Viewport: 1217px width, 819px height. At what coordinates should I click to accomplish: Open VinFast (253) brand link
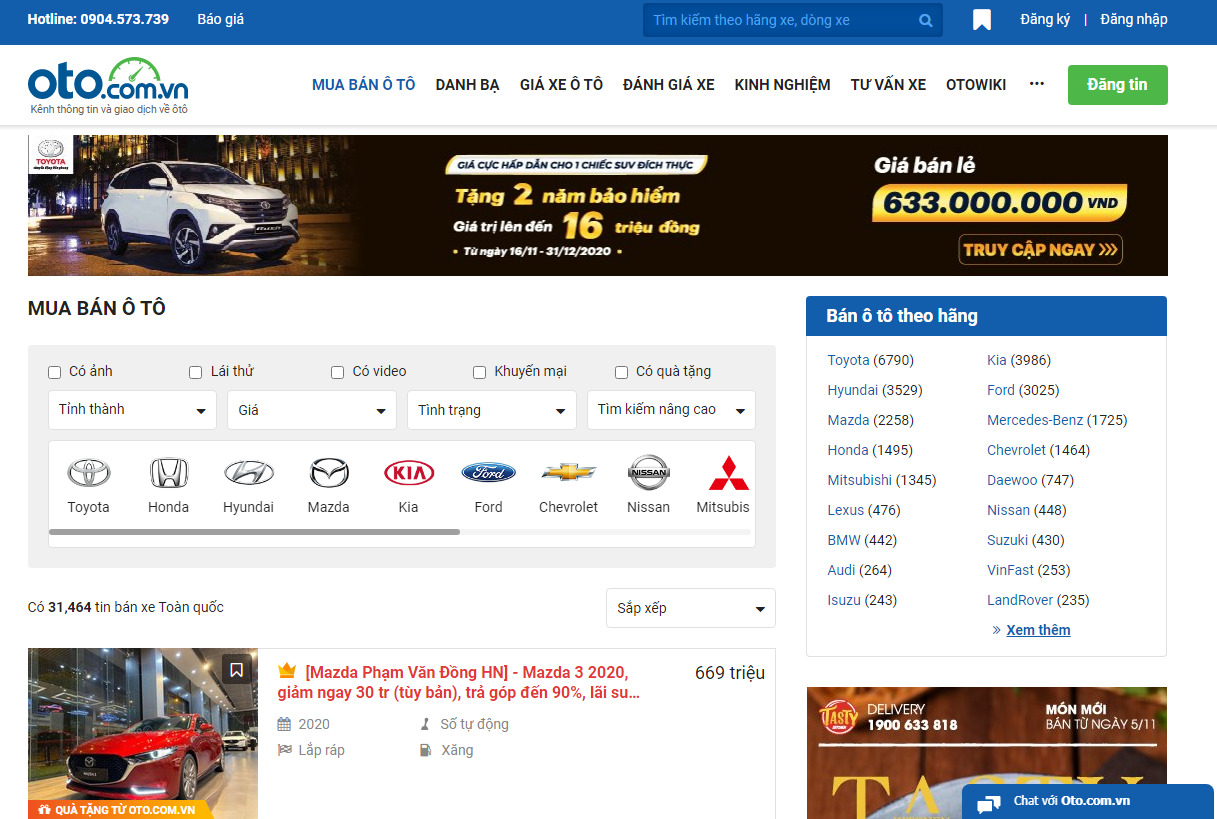click(x=1028, y=570)
